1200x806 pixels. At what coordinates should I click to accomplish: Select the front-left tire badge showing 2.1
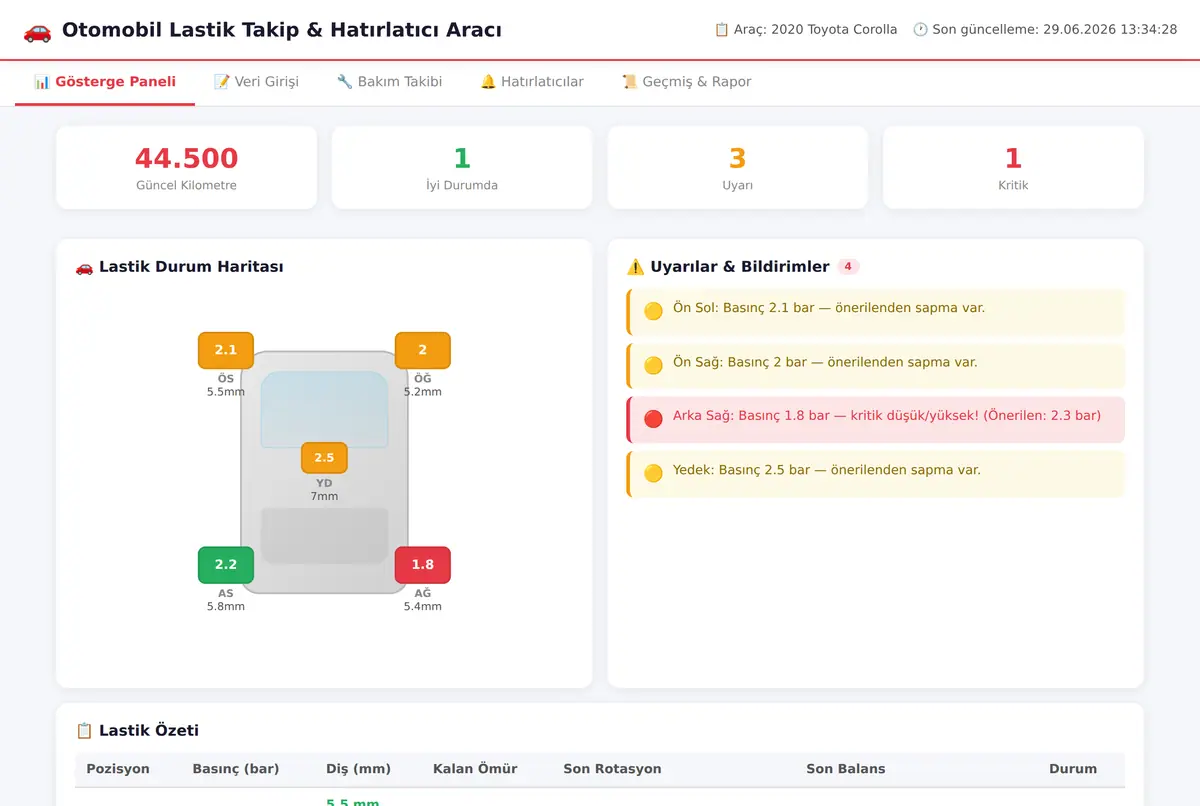pos(226,350)
